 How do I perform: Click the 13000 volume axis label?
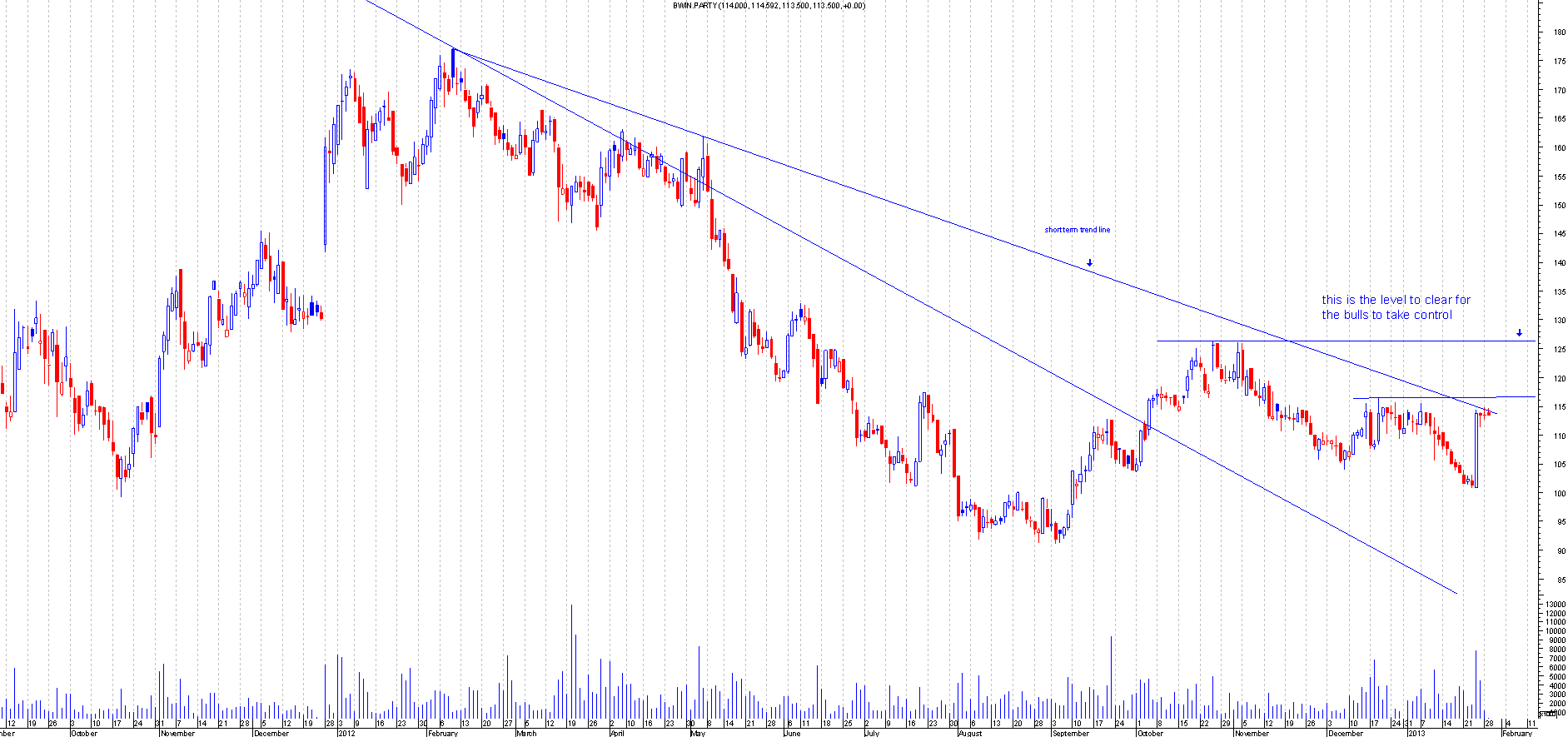pos(1555,605)
